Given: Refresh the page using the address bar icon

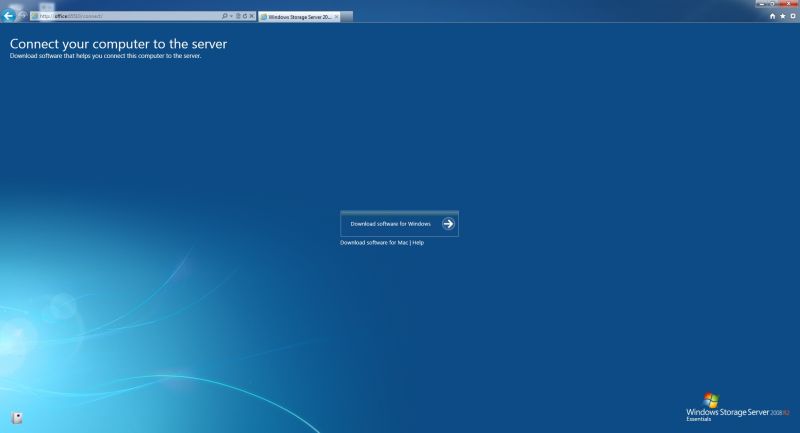Looking at the screenshot, I should 245,16.
